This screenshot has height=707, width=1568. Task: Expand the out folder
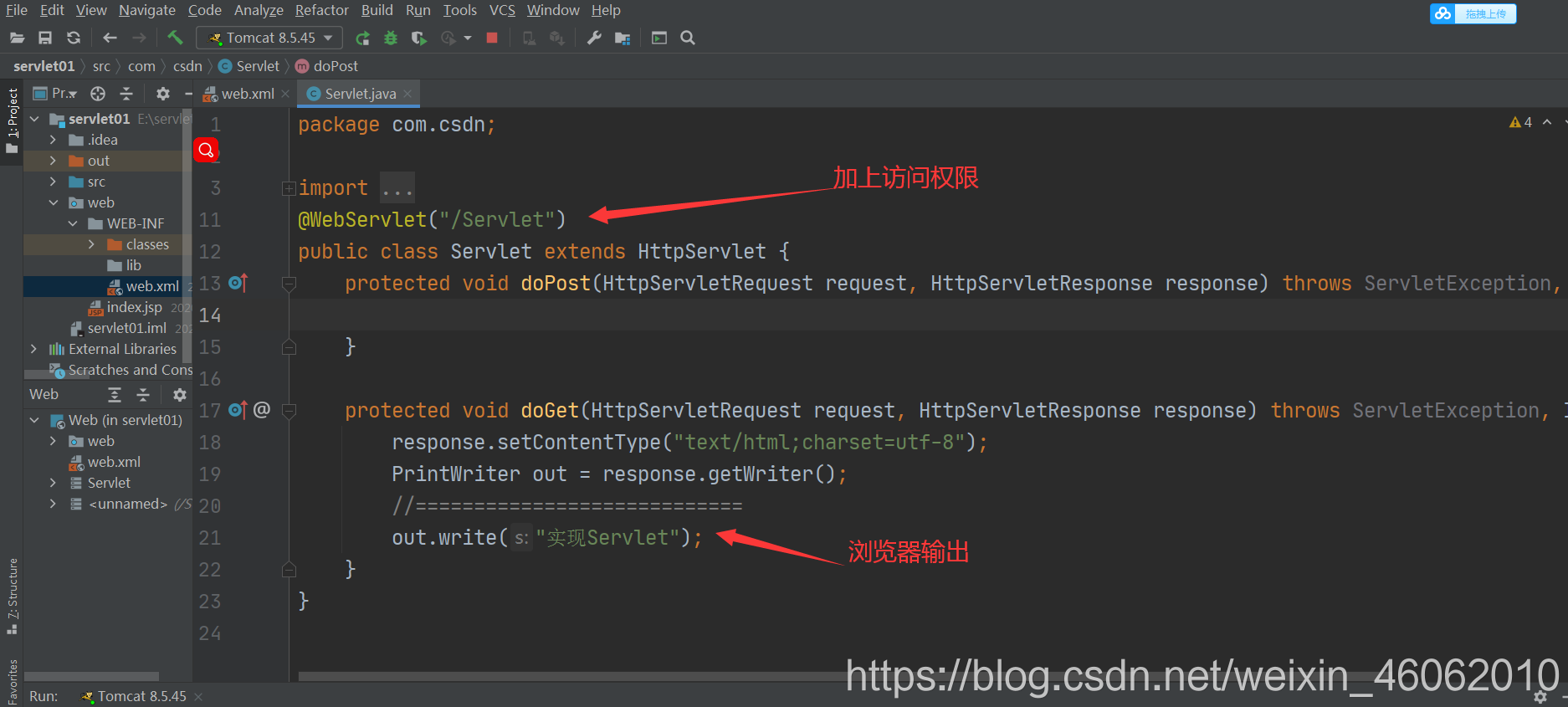(53, 161)
